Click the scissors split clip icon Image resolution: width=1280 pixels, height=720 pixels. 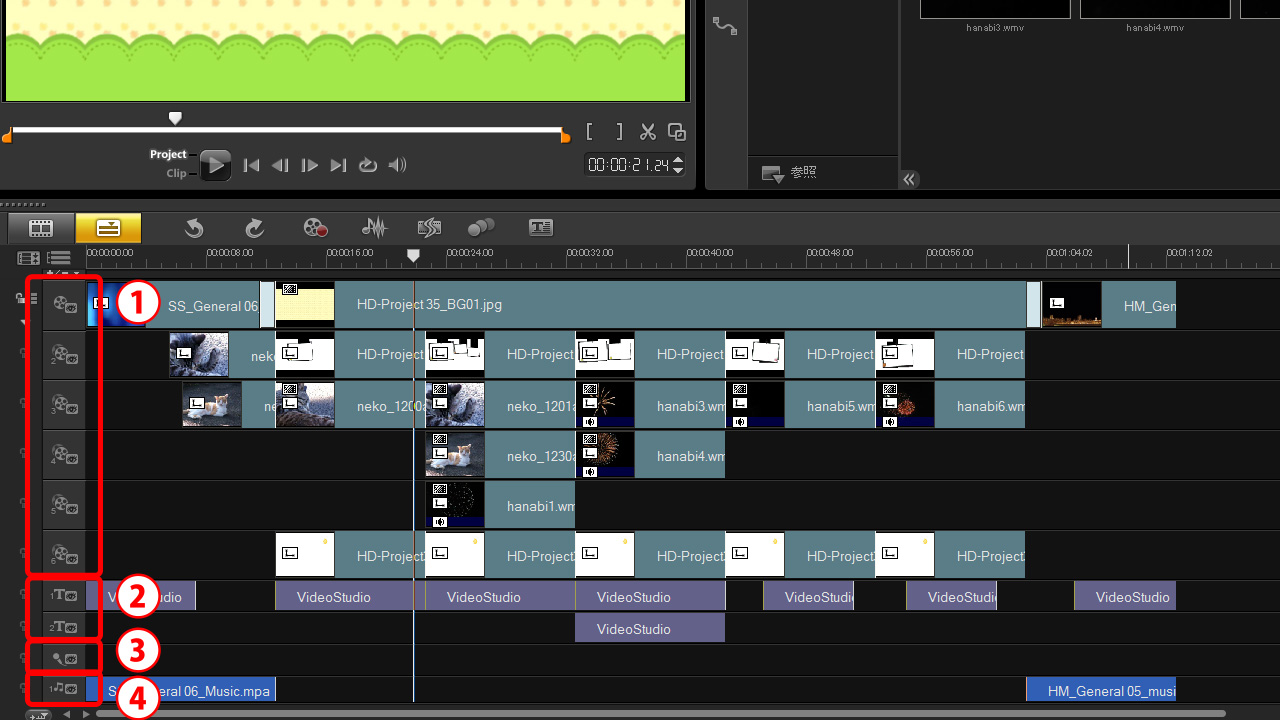(647, 132)
